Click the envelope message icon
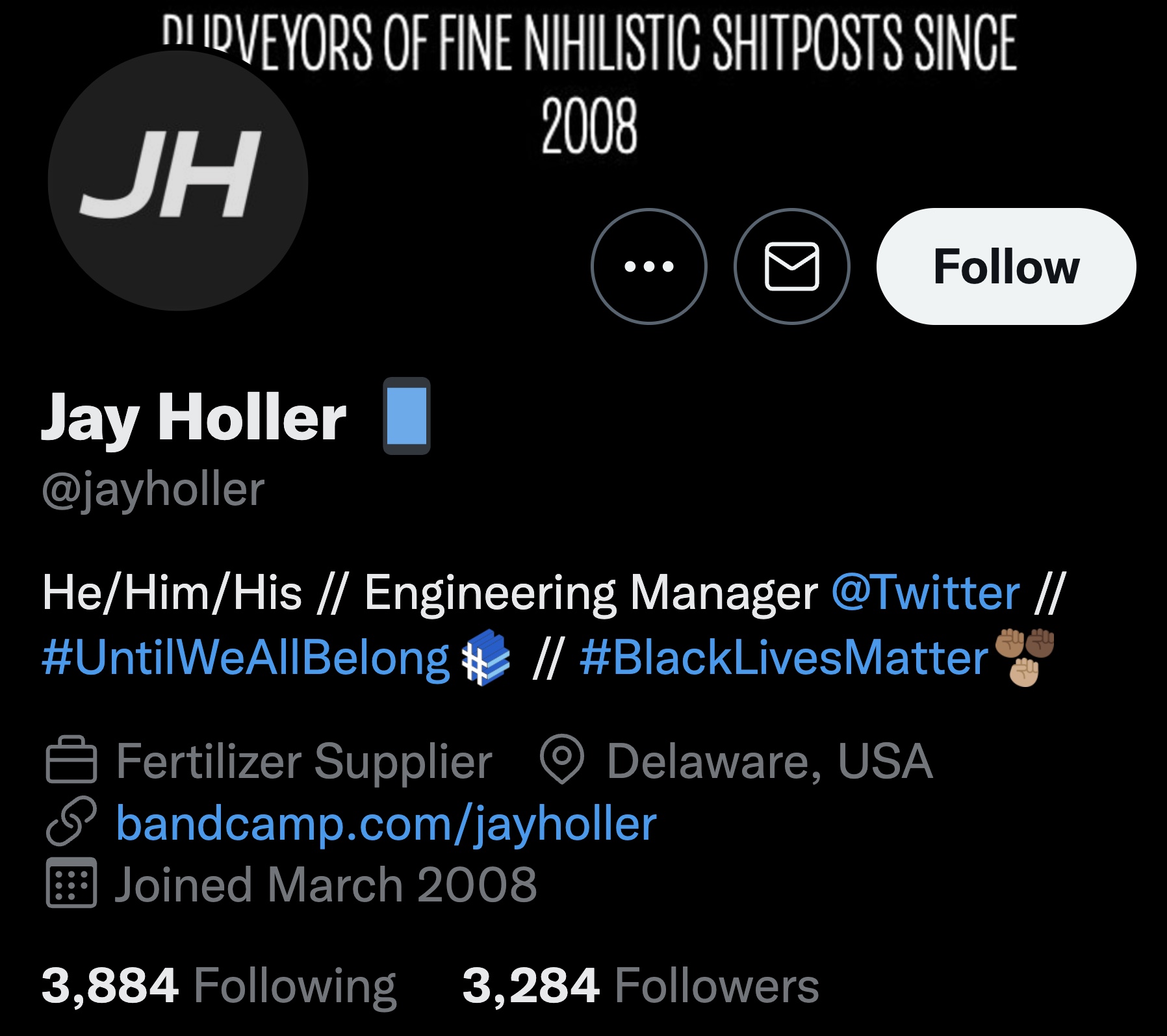 tap(791, 266)
